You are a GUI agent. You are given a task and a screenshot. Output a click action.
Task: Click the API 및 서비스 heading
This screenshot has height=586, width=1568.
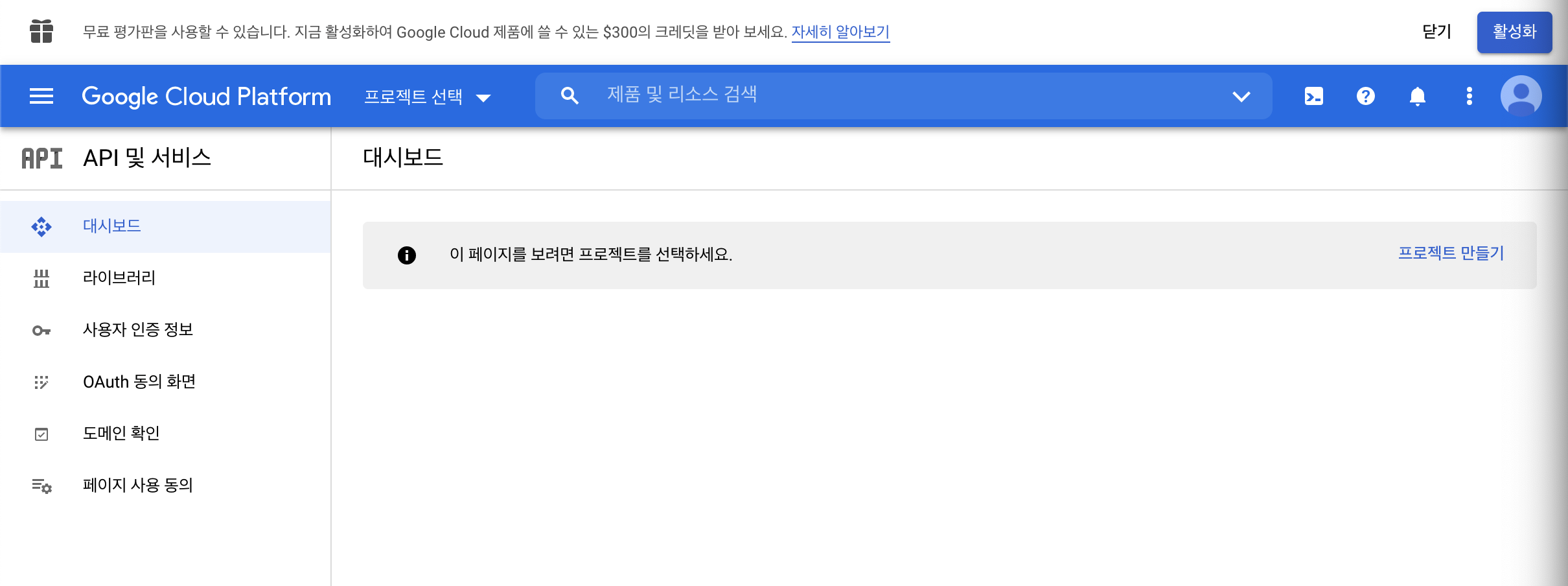pyautogui.click(x=147, y=158)
